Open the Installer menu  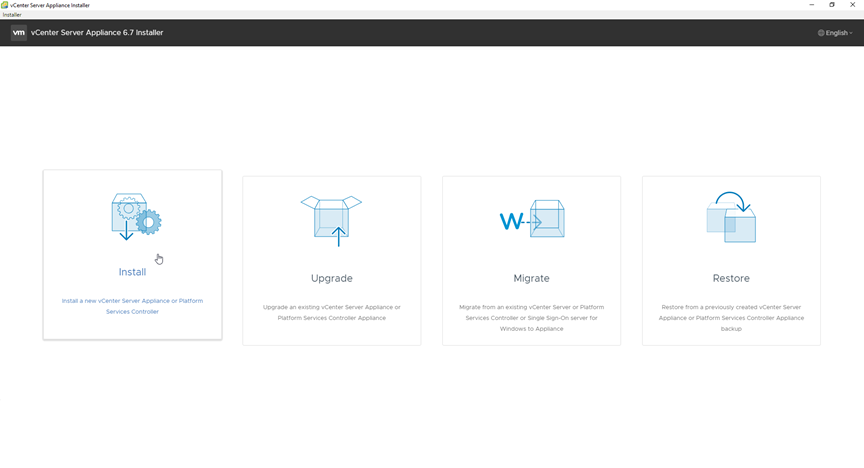pyautogui.click(x=12, y=15)
